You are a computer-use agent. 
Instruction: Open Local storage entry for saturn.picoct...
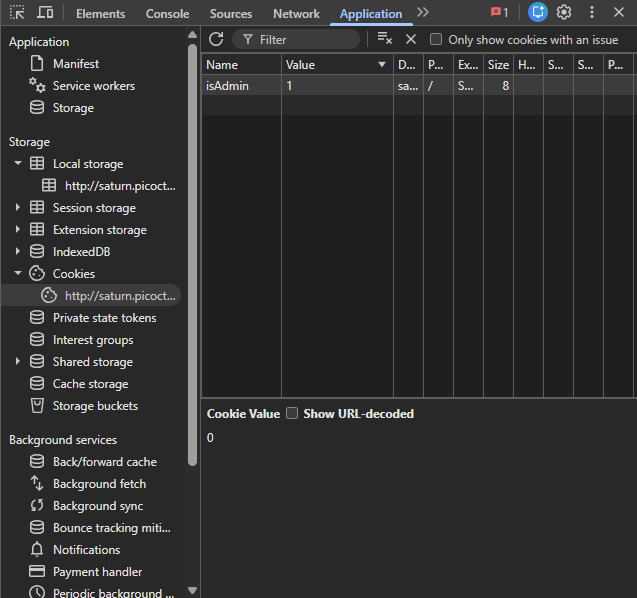[120, 186]
